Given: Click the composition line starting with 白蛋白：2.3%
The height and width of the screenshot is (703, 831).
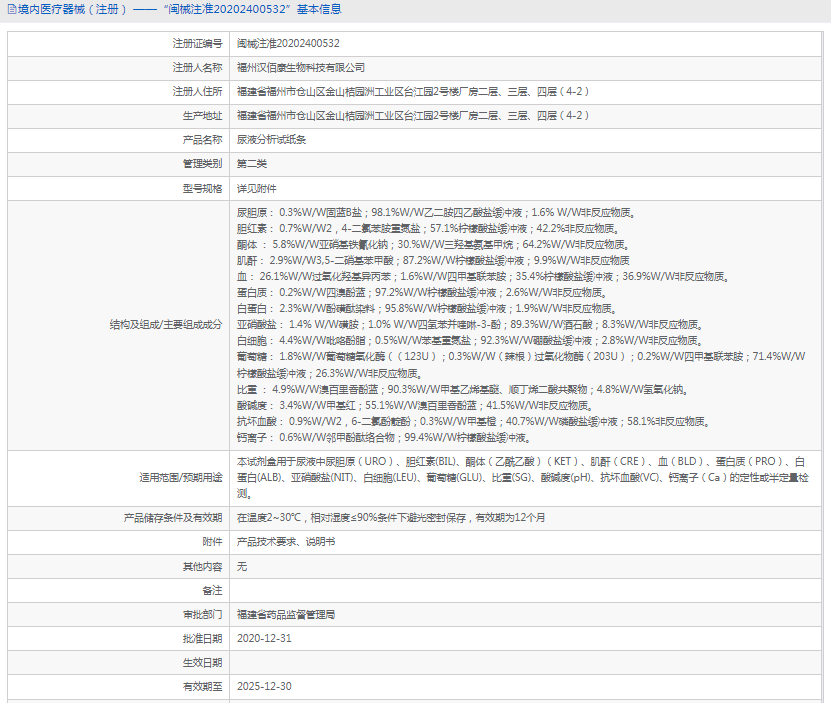Looking at the screenshot, I should (x=427, y=309).
